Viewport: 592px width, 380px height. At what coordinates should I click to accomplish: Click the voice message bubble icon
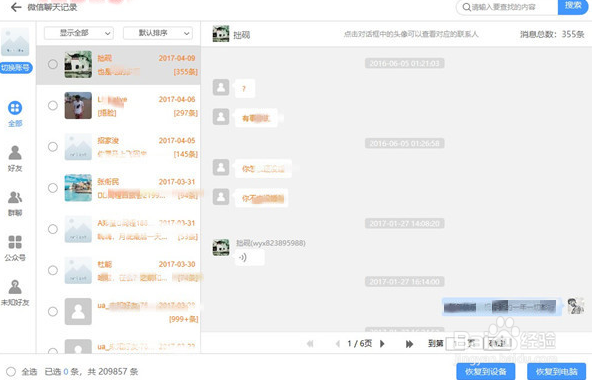(243, 257)
